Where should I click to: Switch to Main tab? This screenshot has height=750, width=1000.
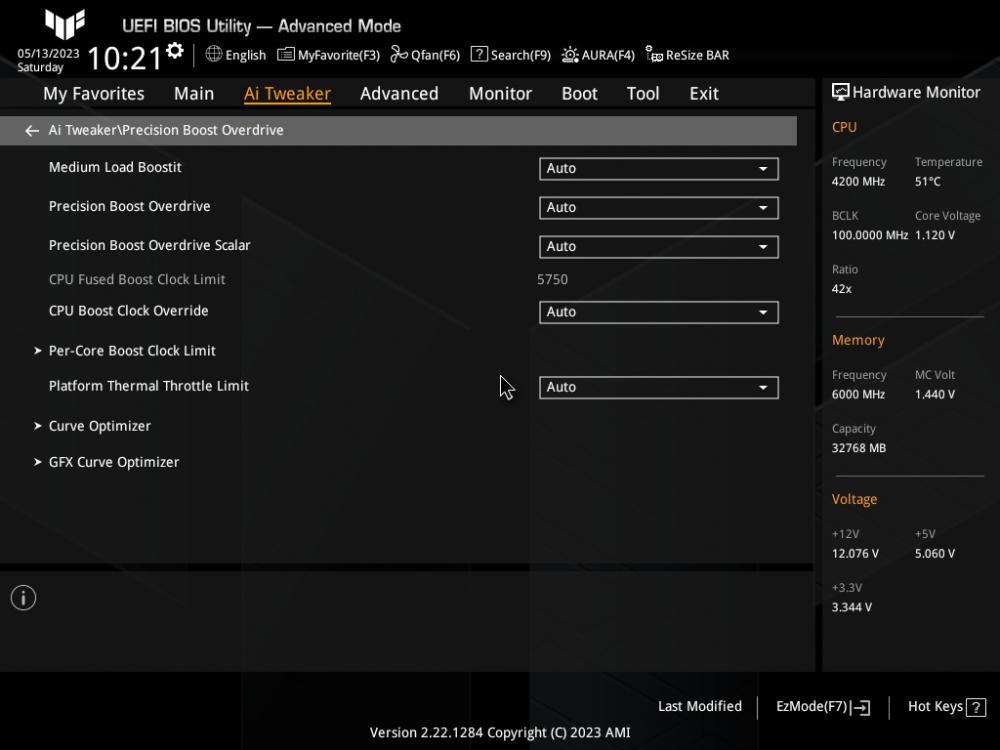(x=194, y=94)
